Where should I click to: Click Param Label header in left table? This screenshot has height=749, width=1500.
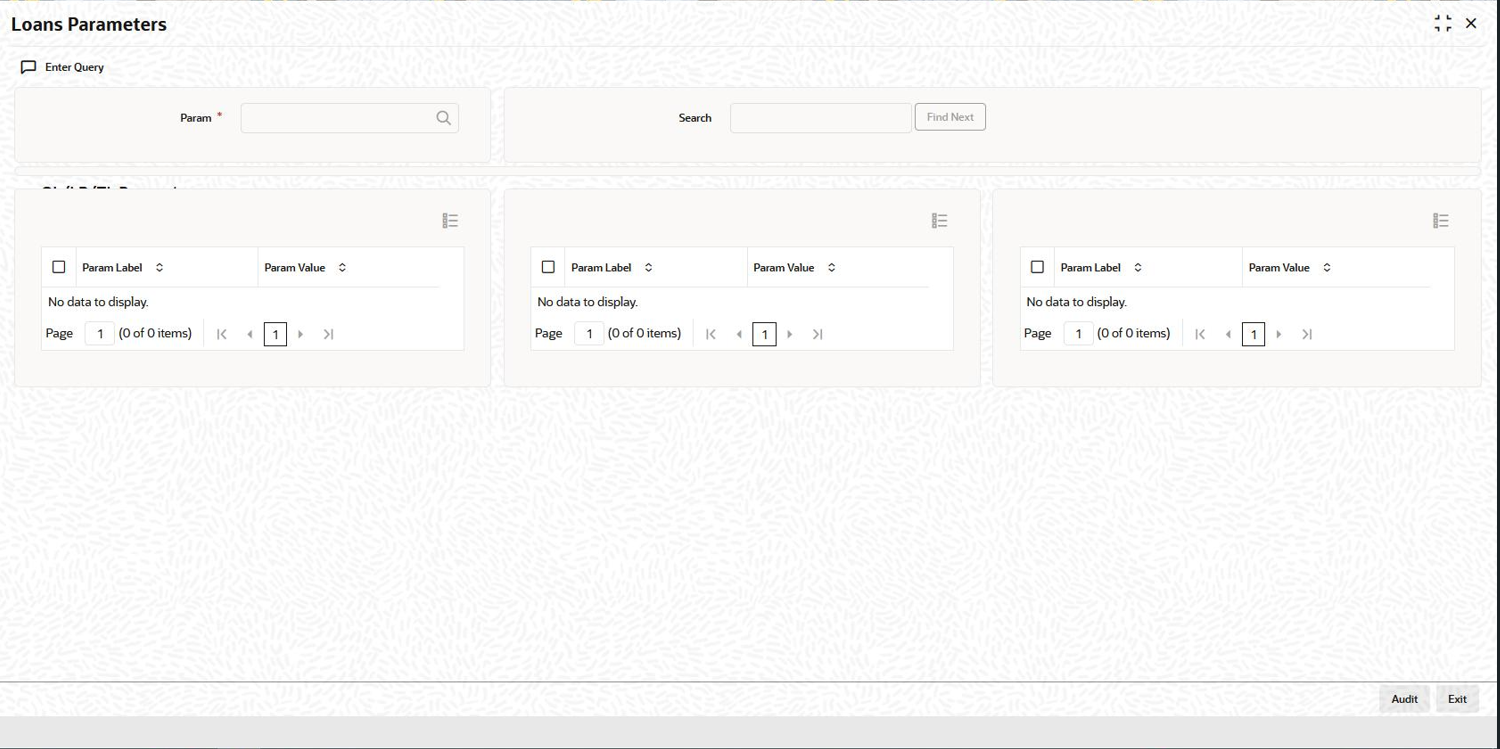112,267
